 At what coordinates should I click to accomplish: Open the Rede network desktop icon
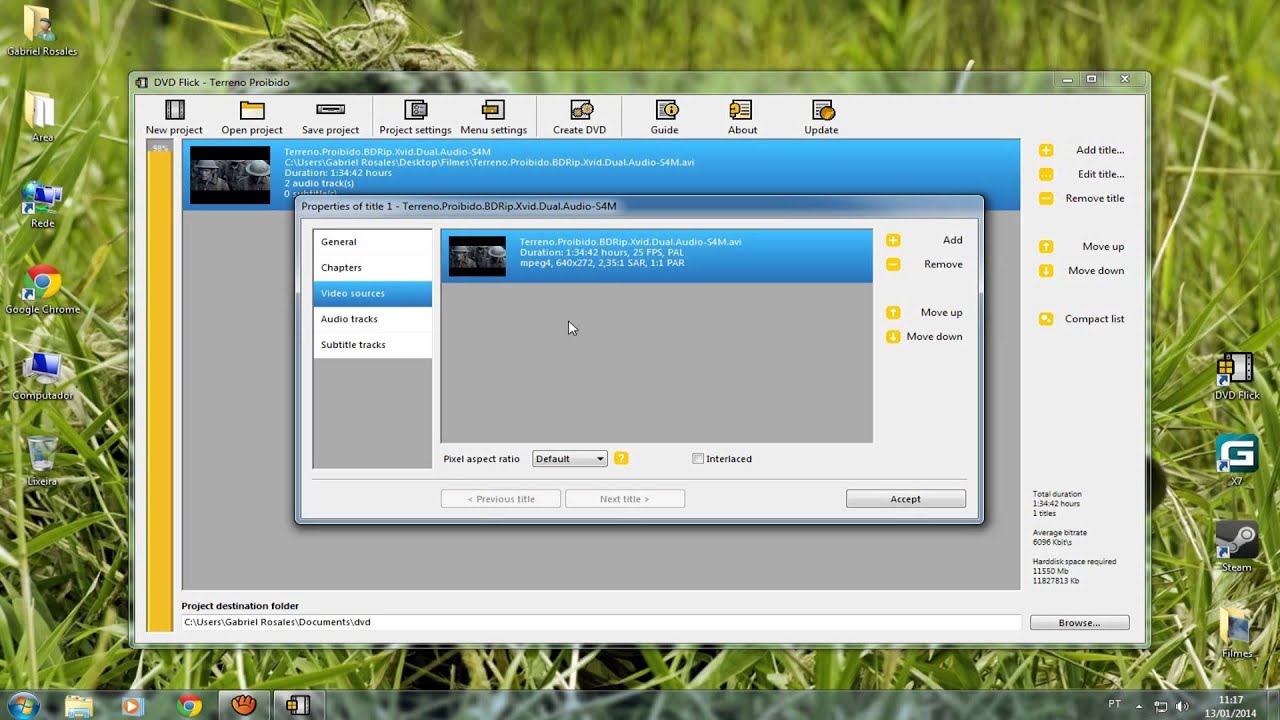42,204
